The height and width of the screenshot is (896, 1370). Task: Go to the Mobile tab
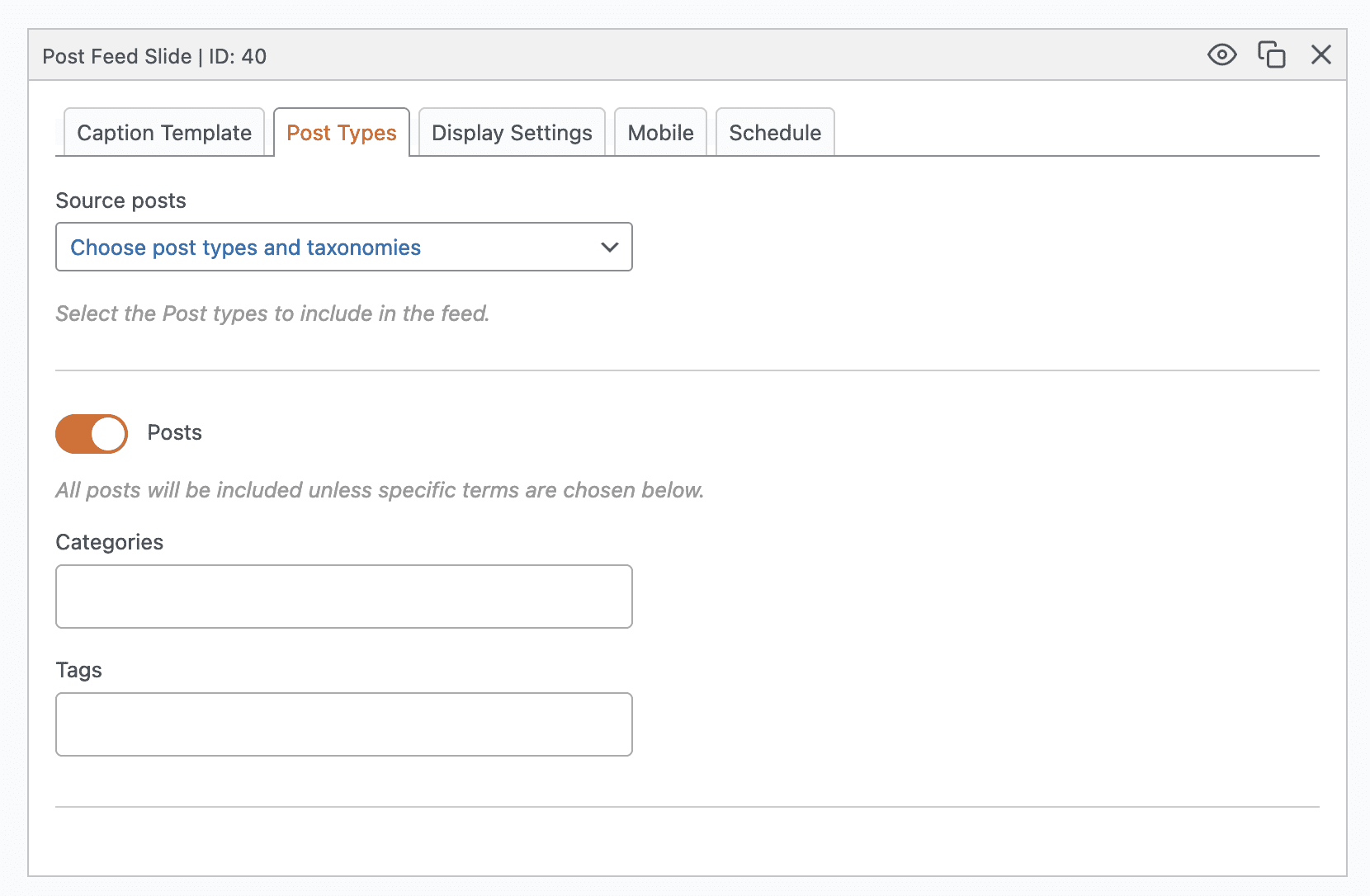click(x=660, y=133)
